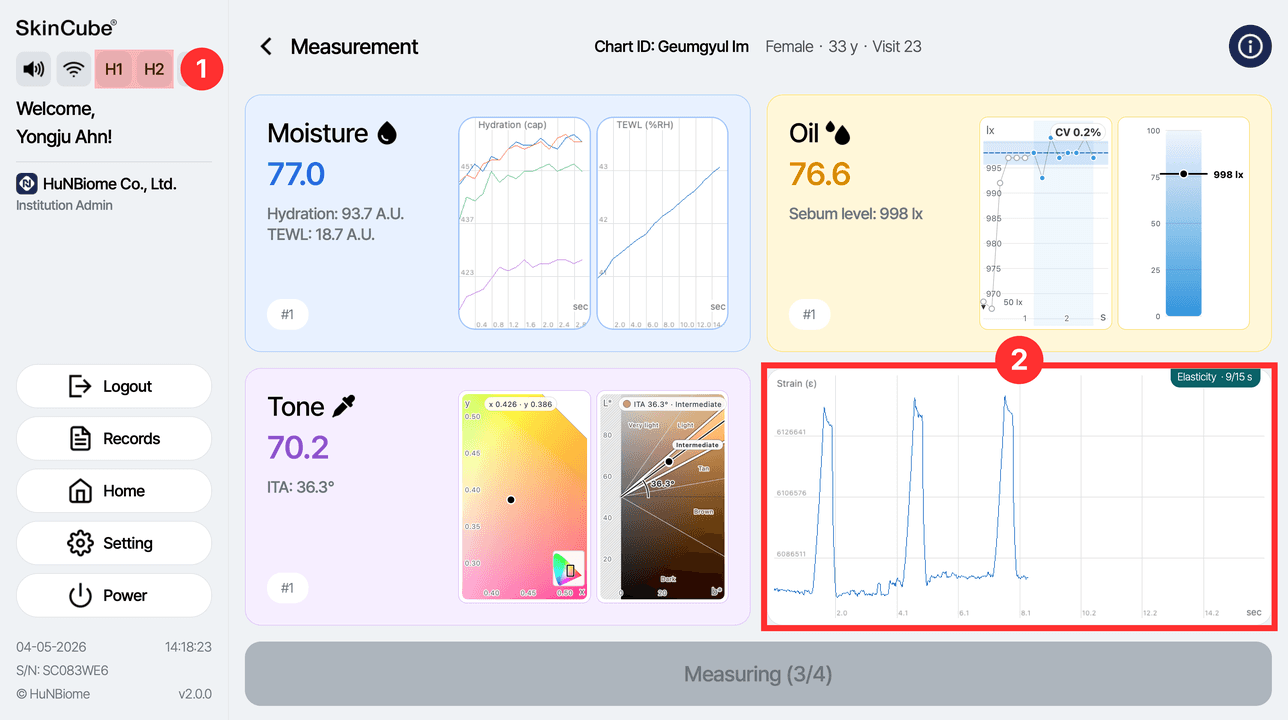
Task: Click the #1 badge in Moisture card
Action: (x=287, y=315)
